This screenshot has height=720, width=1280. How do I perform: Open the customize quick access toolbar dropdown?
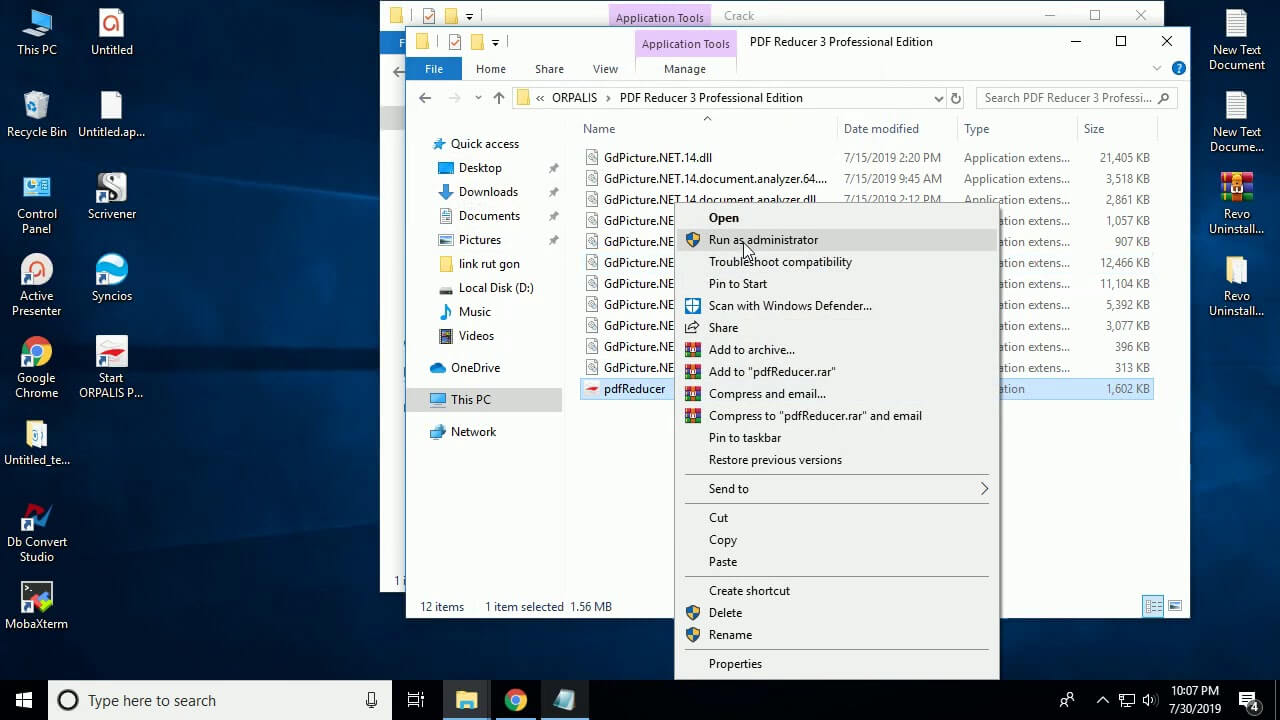495,42
